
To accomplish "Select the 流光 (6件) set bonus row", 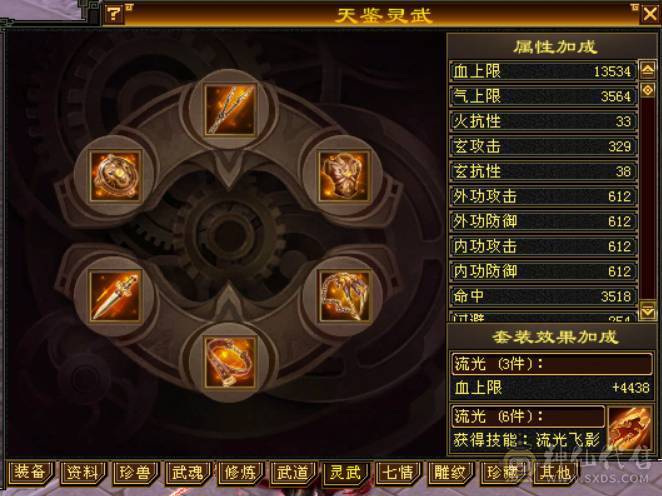I will pos(528,417).
